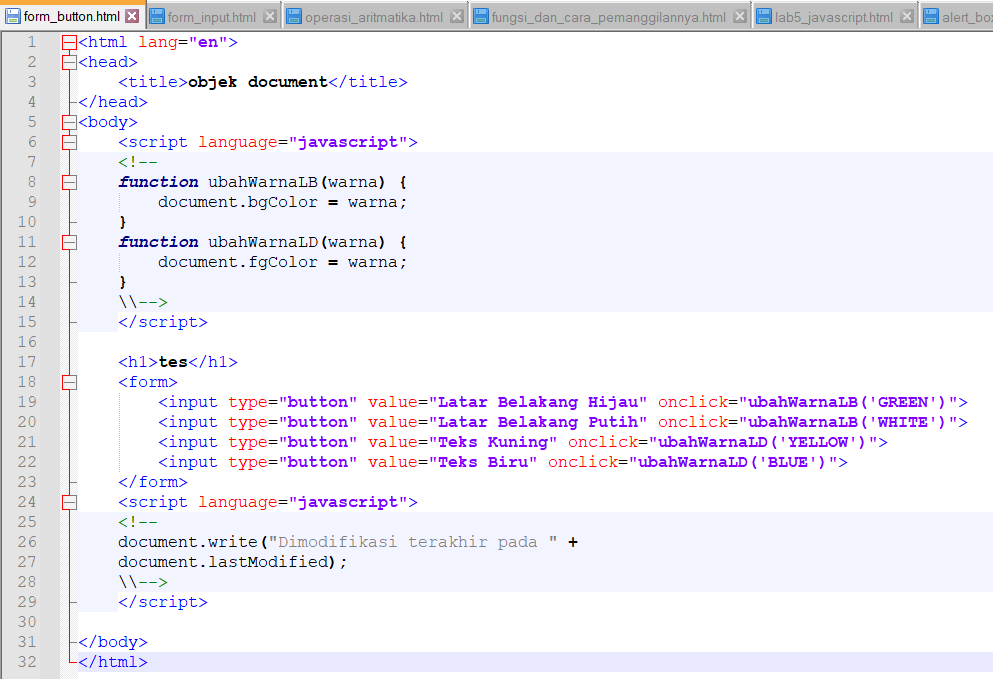This screenshot has height=679, width=993.
Task: Click value 'Teks Kuning' on line 21
Action: coord(493,442)
